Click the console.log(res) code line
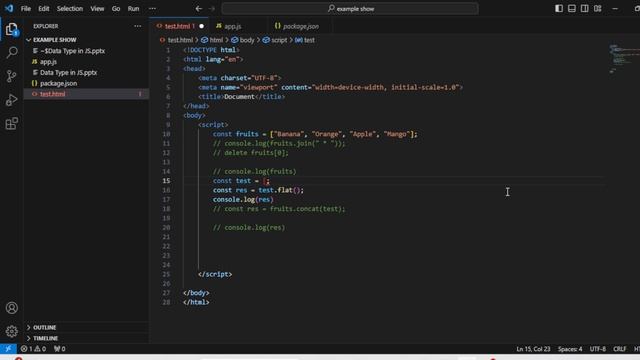Screen dimensions: 640x360 (x=243, y=200)
